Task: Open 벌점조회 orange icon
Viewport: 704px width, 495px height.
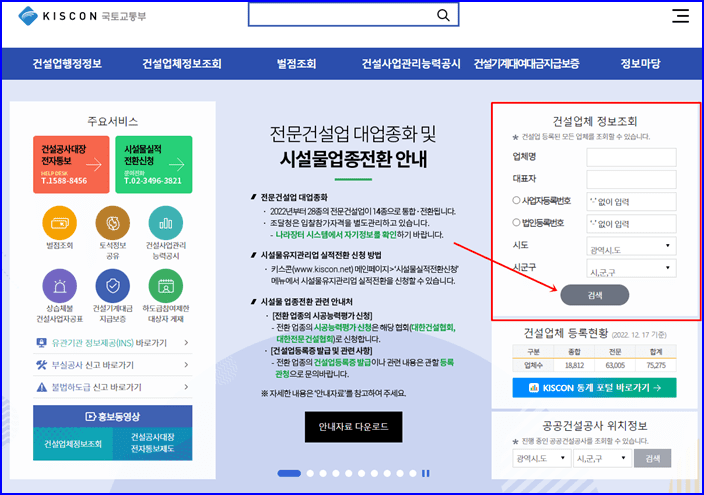Action: (x=60, y=223)
